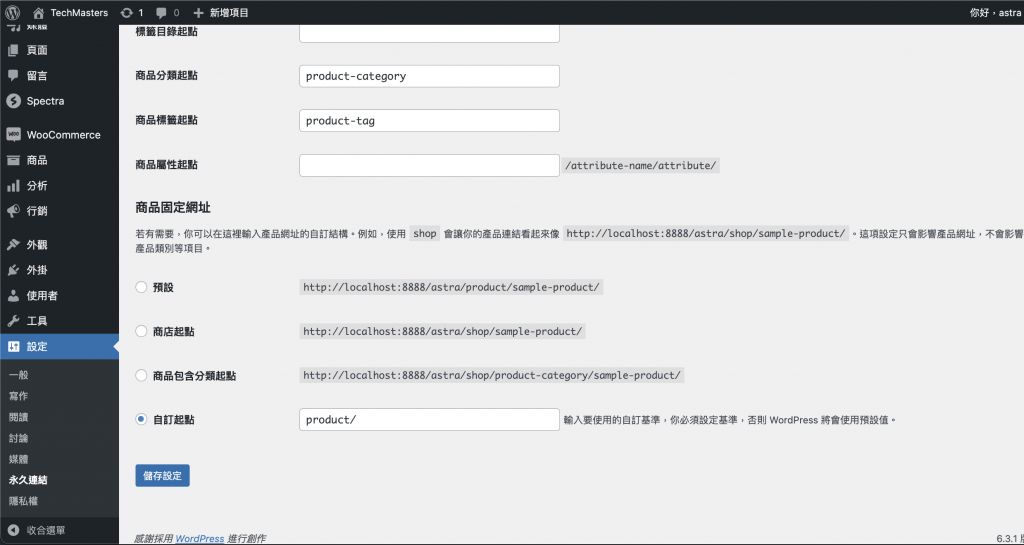Screen dimensions: 1024x545
Task: Open the 寫作 settings submenu
Action: point(19,396)
